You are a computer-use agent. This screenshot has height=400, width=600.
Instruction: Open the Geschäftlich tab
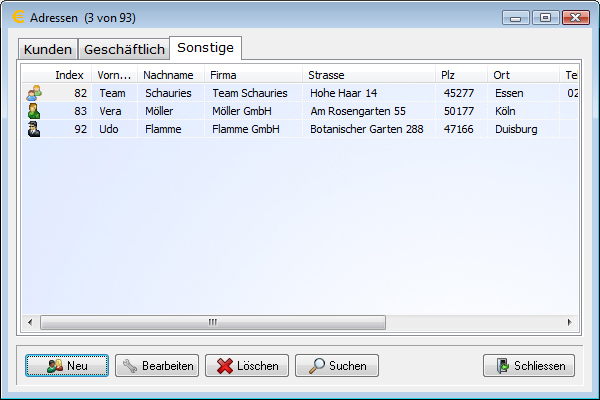[x=124, y=49]
